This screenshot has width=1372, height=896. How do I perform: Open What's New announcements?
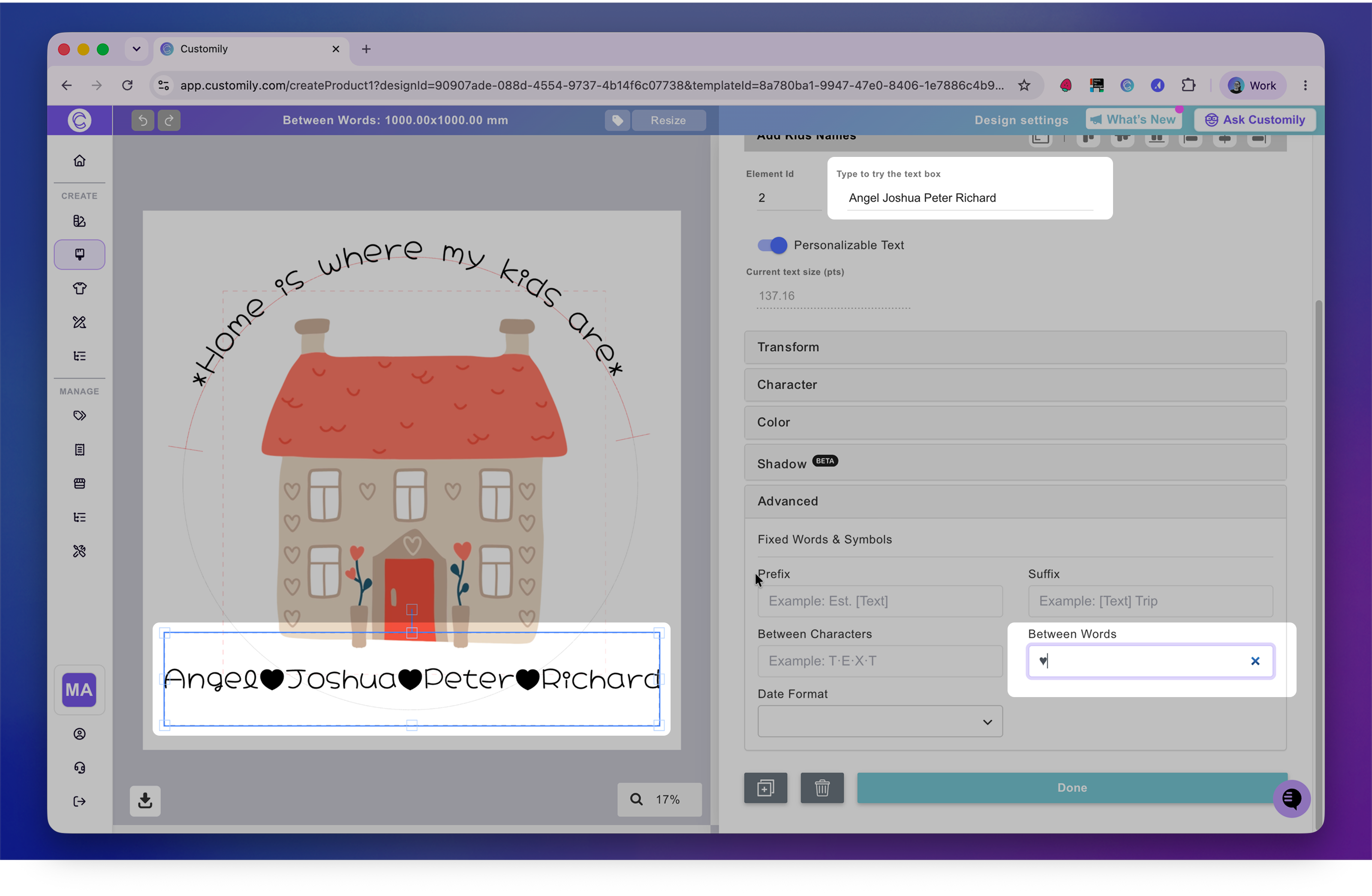pos(1133,119)
